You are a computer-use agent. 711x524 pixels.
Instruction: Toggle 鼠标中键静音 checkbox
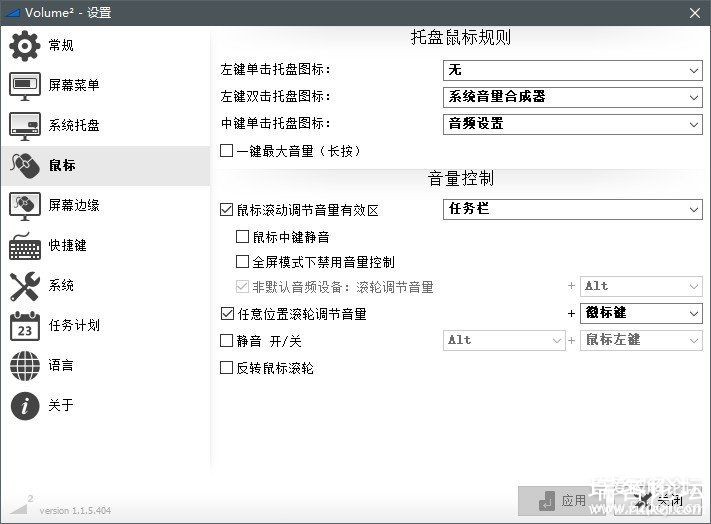coord(242,237)
